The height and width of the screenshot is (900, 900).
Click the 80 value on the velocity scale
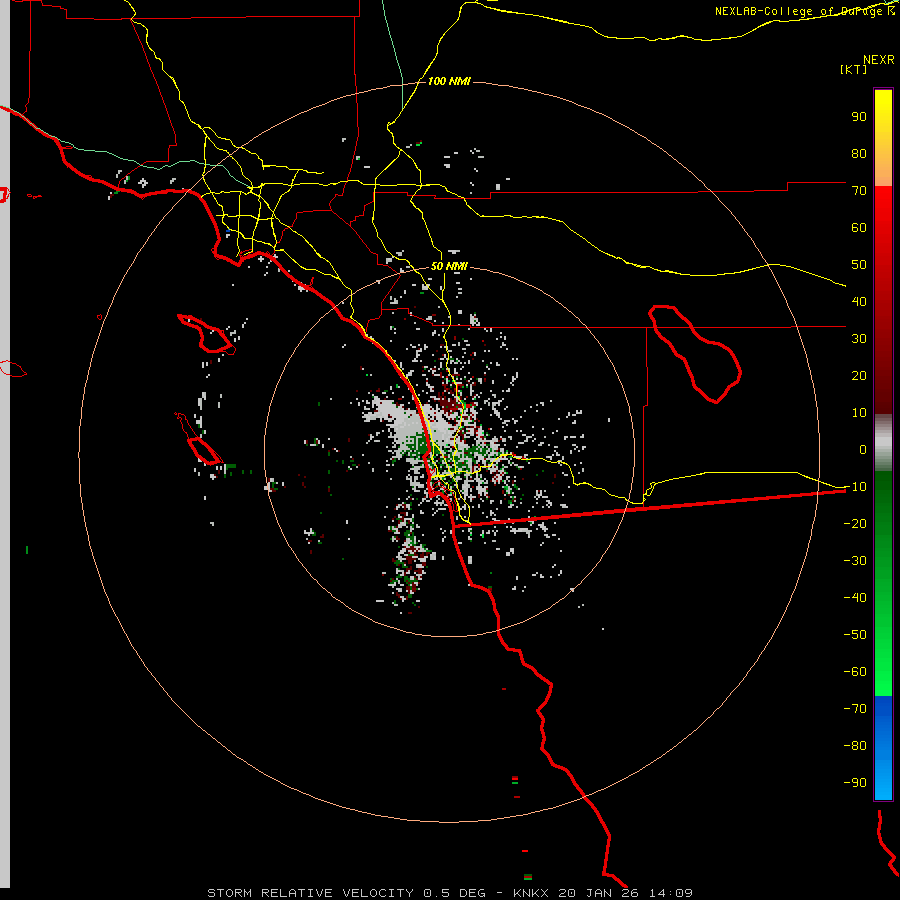(859, 153)
